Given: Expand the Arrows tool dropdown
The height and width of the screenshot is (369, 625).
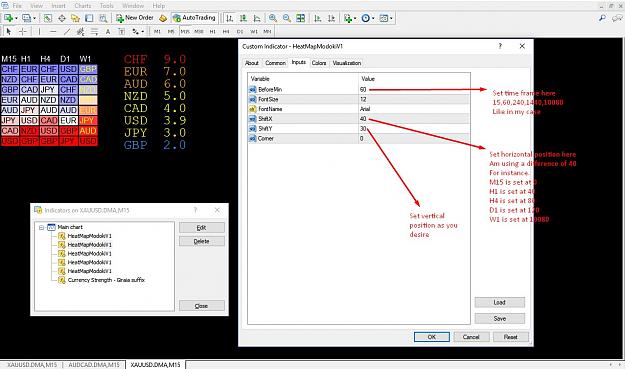Looking at the screenshot, I should click(143, 31).
